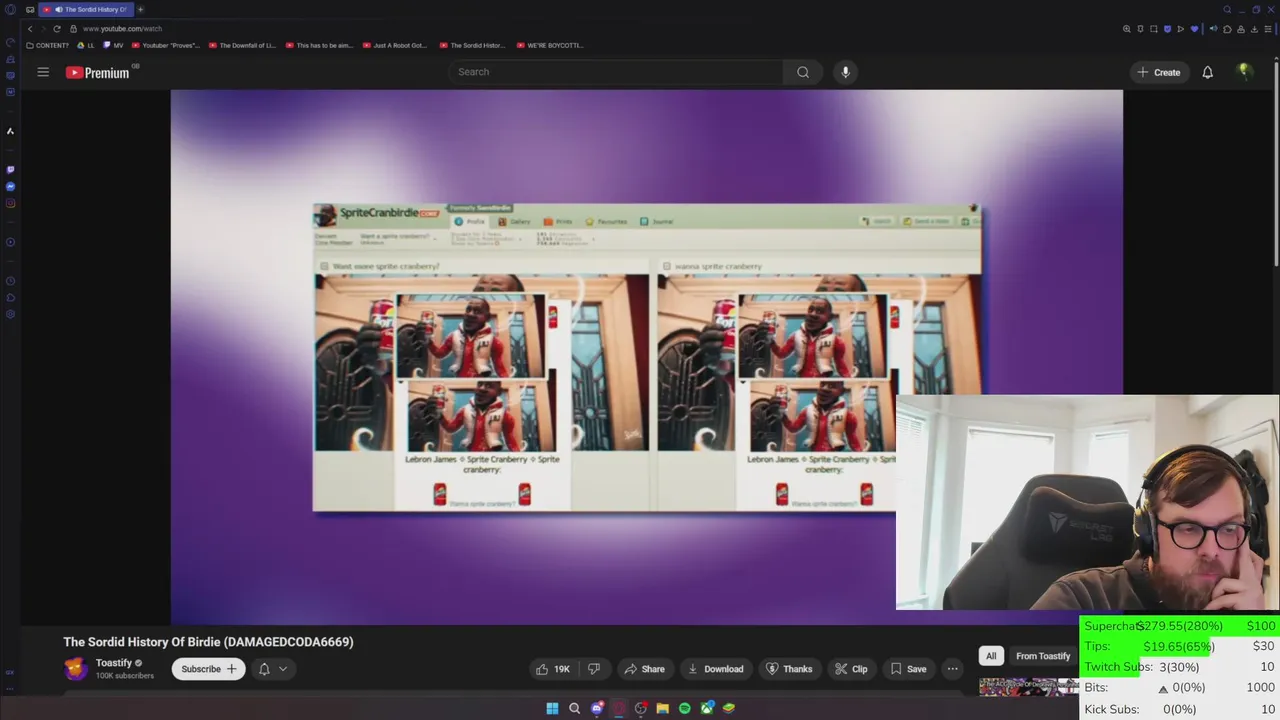This screenshot has width=1280, height=720.
Task: Mute tab audio speaker icon
Action: (x=1213, y=29)
